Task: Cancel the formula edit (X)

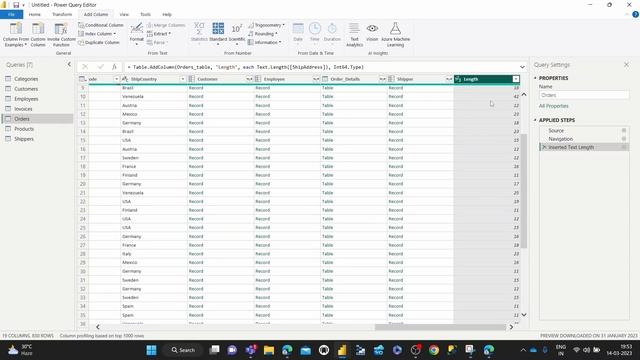Action: coord(85,67)
